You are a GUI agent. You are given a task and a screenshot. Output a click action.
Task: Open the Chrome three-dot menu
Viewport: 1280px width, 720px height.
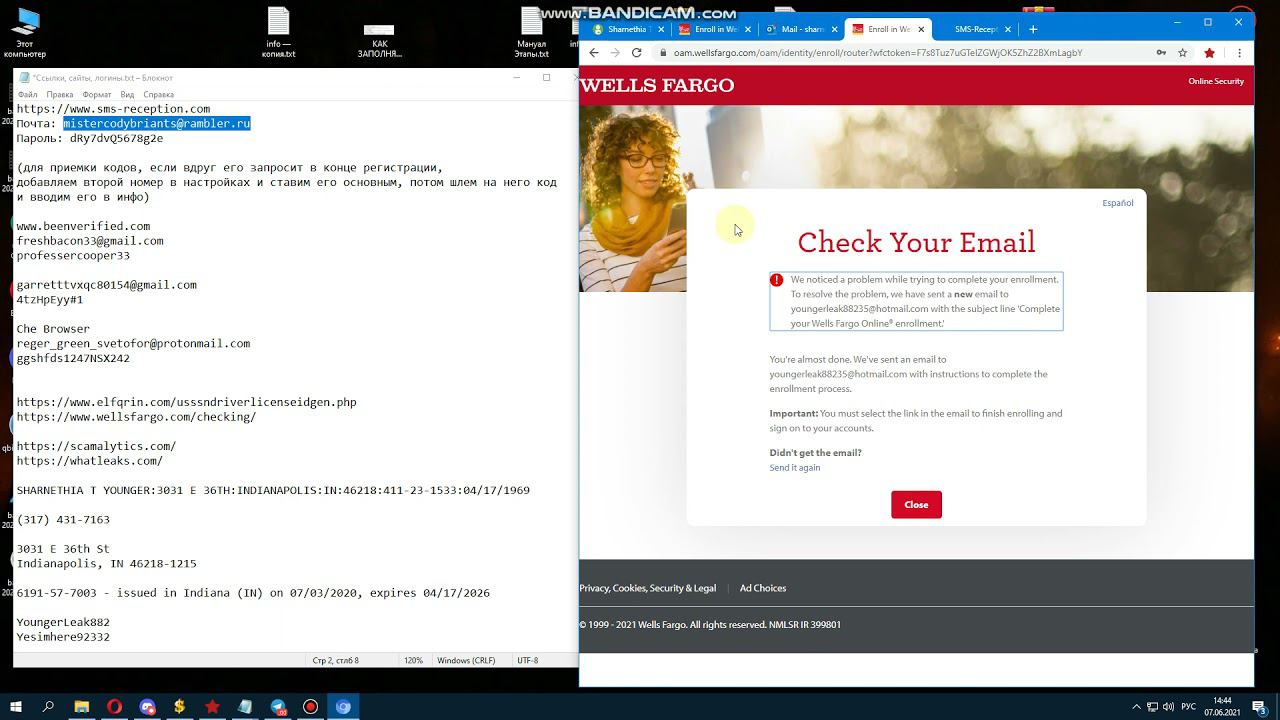1240,53
